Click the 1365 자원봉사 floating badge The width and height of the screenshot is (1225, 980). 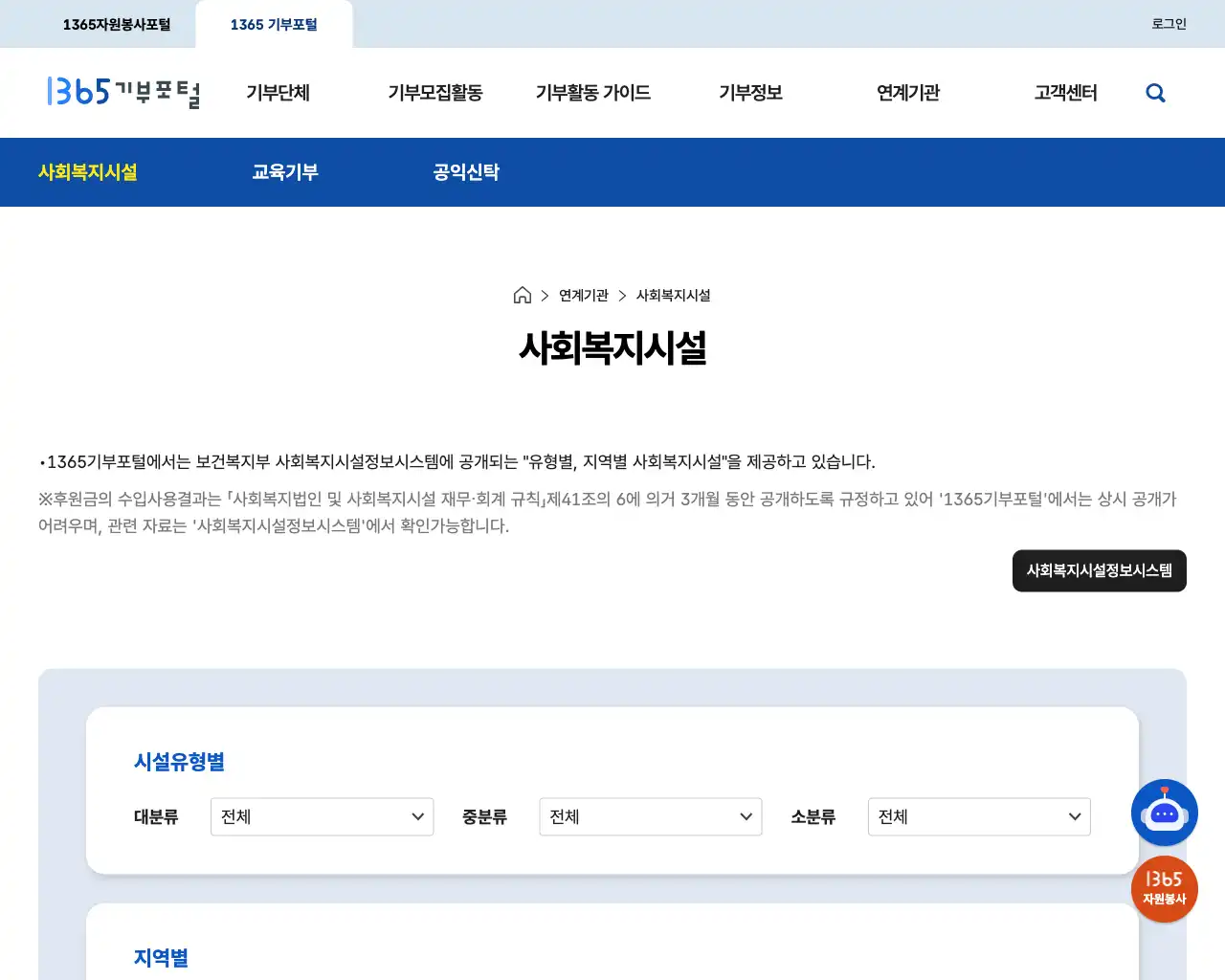[1164, 889]
